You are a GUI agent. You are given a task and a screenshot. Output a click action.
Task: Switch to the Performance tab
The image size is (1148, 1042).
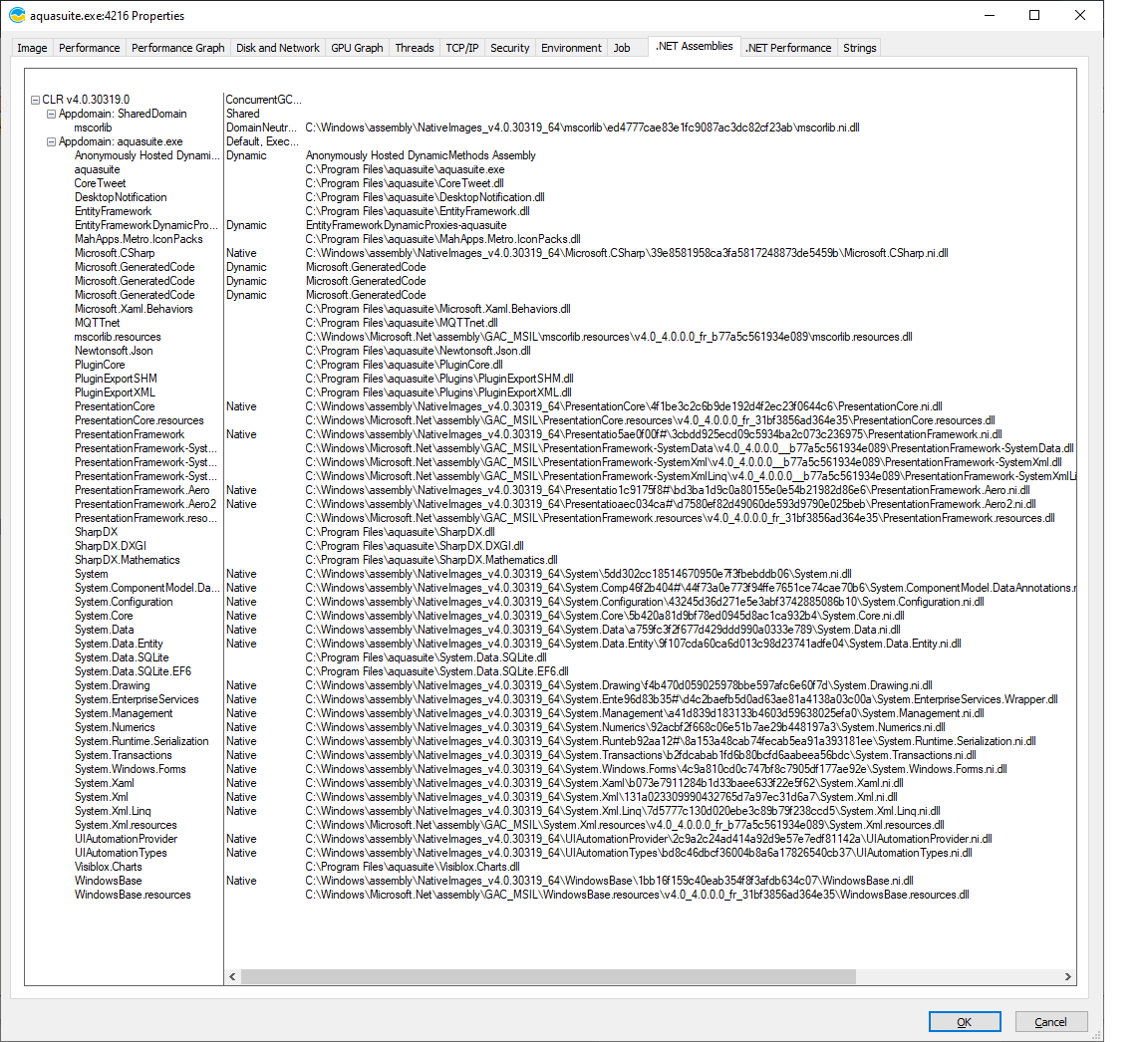point(90,48)
